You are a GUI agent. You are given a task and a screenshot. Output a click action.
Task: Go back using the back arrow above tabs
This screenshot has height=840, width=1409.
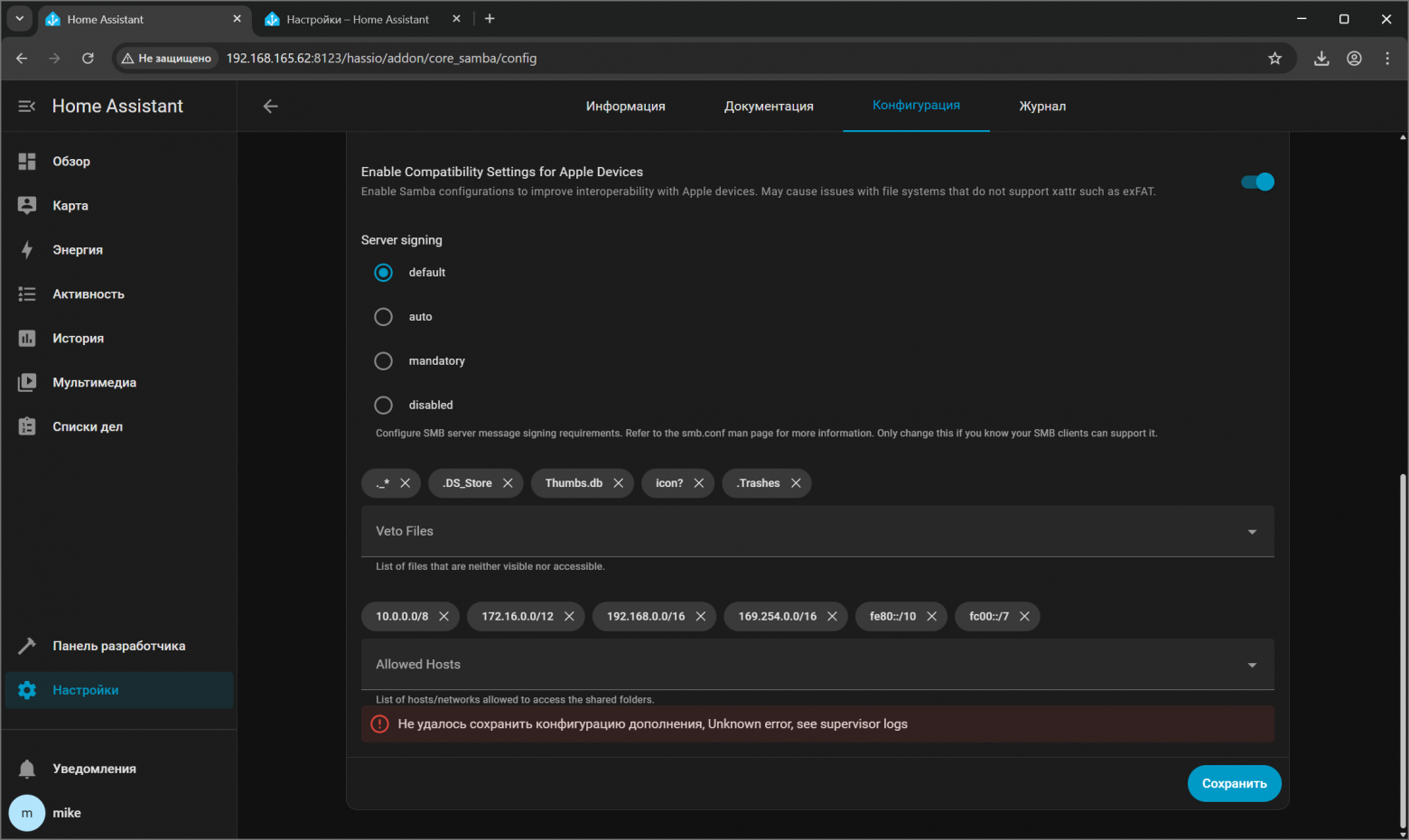(270, 106)
